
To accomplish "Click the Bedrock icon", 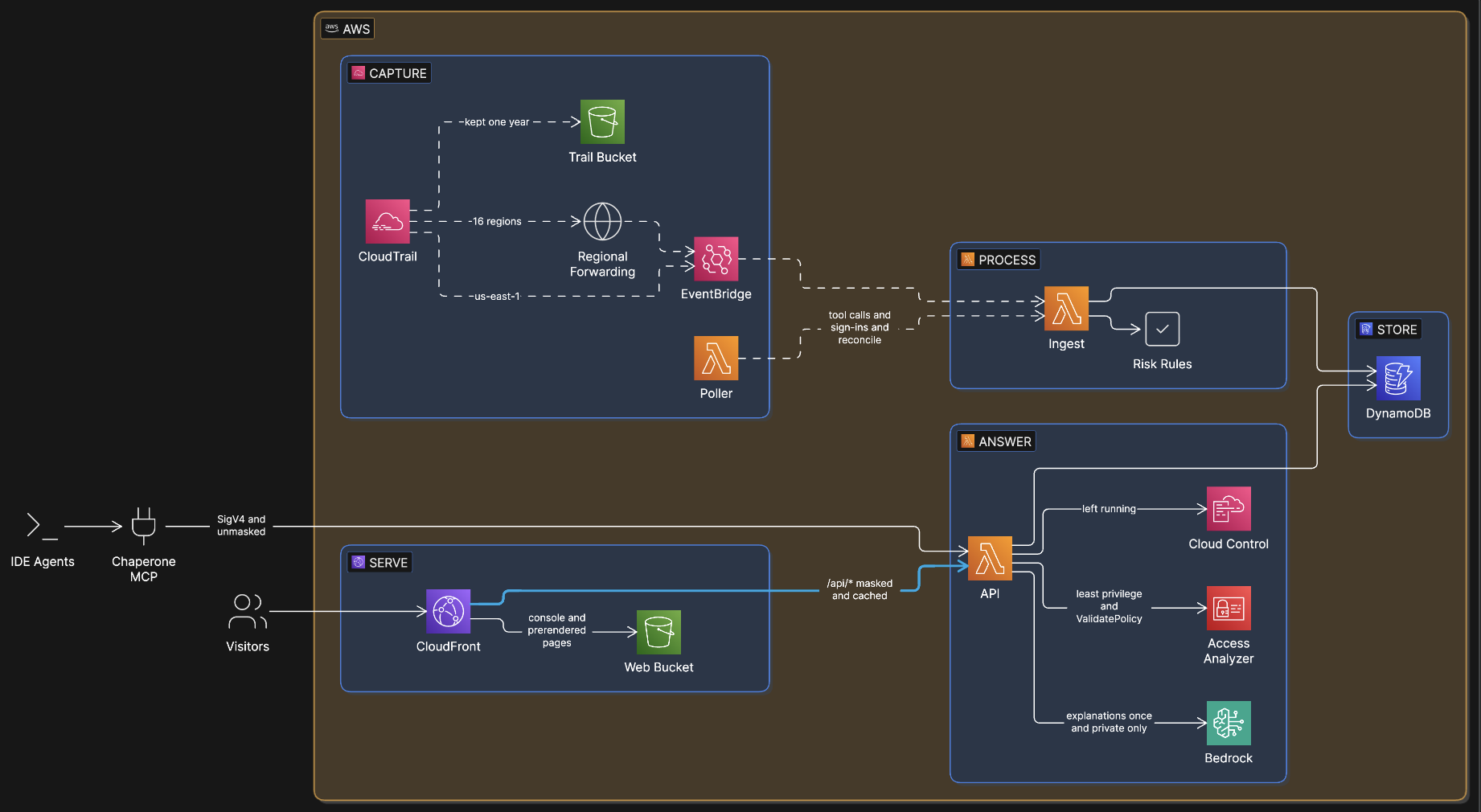I will coord(1229,723).
